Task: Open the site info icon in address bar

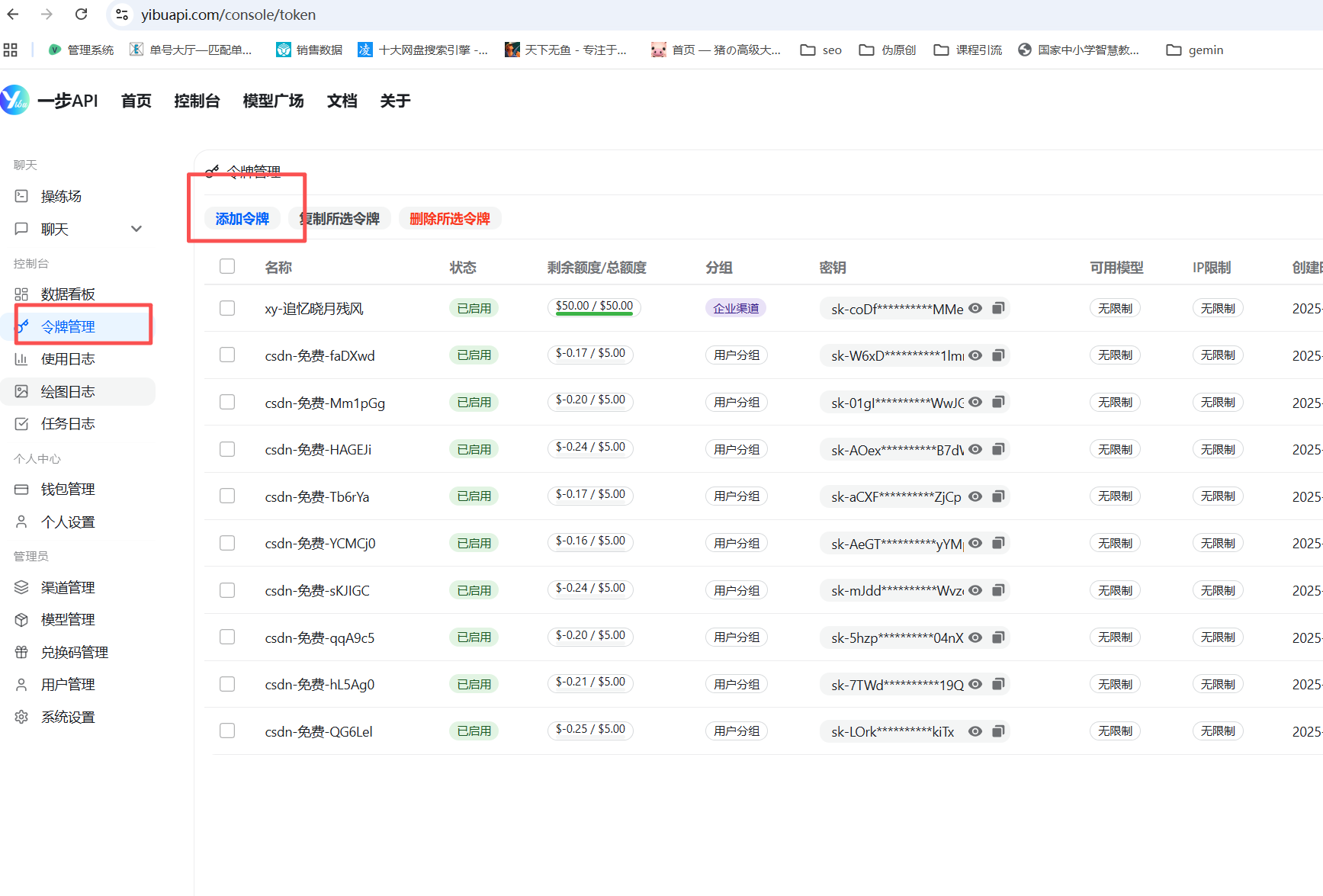Action: point(122,14)
